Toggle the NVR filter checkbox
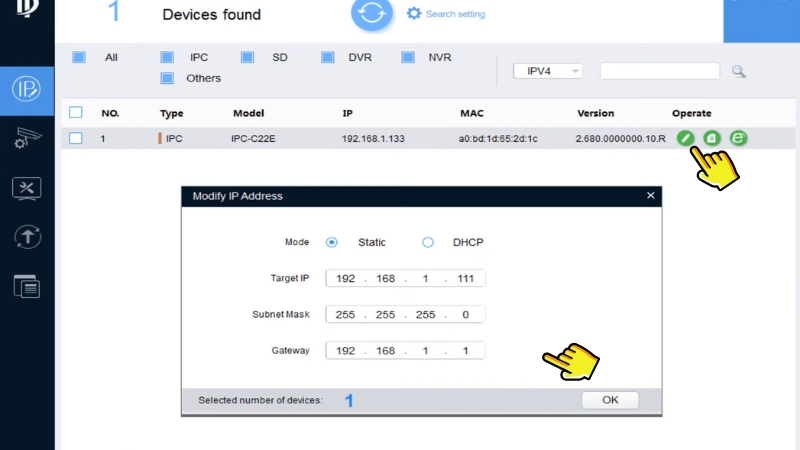 click(407, 58)
